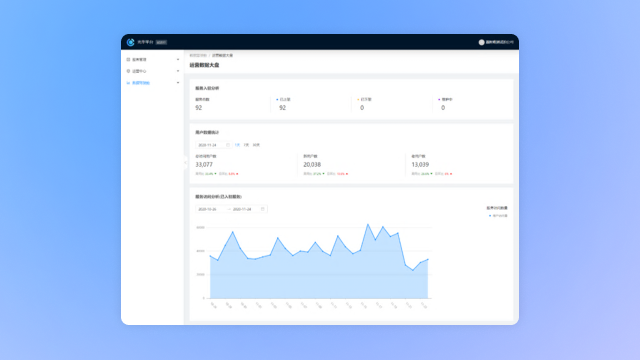Click the 0 value under yellow-dot label
Viewport: 640px width, 360px height.
(x=362, y=108)
